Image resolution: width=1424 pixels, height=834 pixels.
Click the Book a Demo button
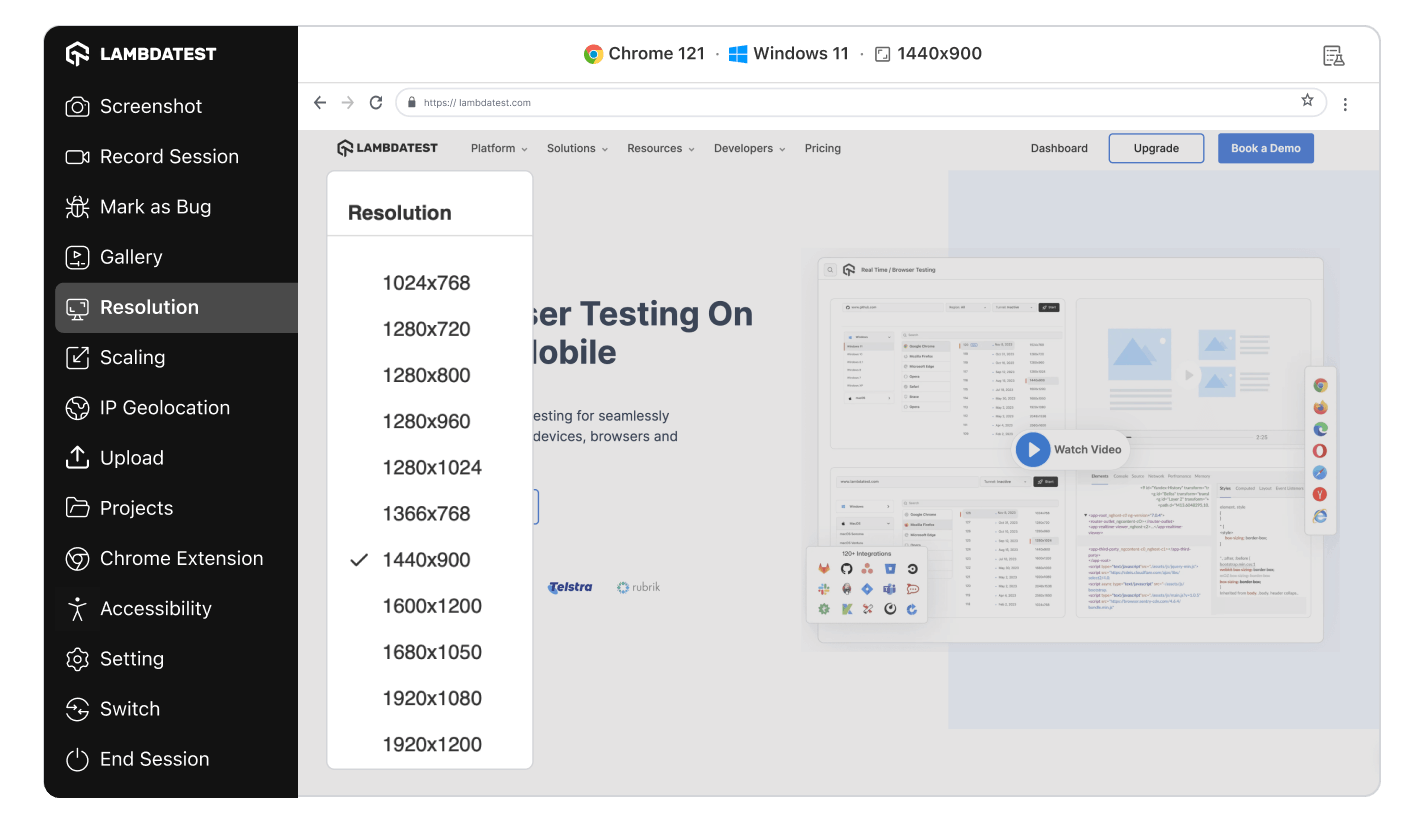click(1265, 148)
